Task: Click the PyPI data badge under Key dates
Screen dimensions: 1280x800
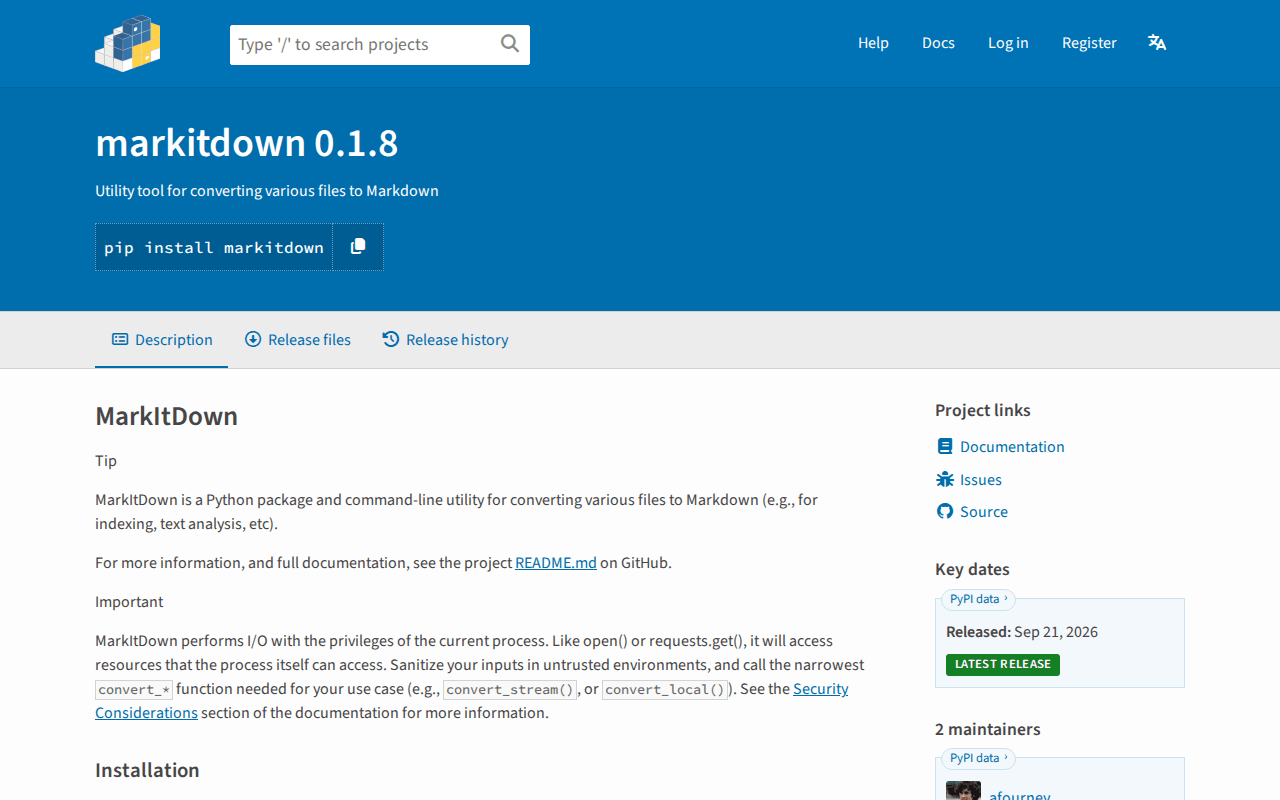Action: 978,599
